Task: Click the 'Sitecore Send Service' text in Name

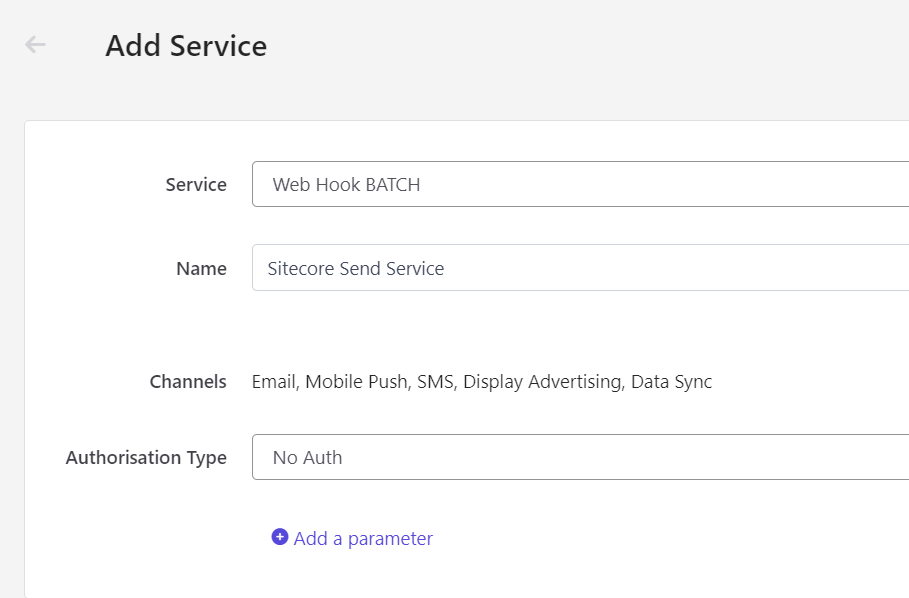Action: coord(356,268)
